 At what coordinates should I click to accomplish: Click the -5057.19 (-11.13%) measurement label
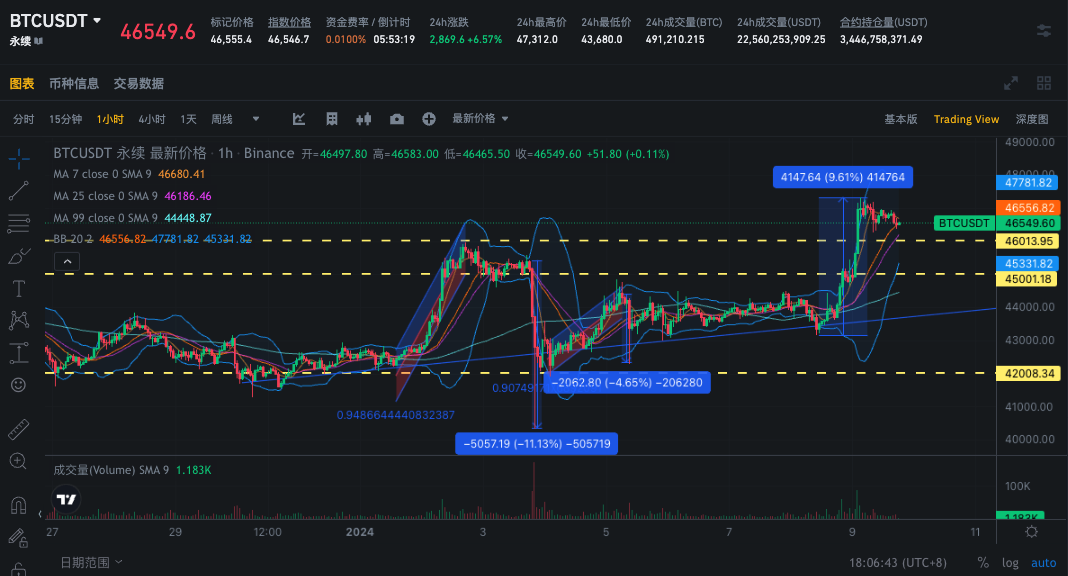[537, 443]
